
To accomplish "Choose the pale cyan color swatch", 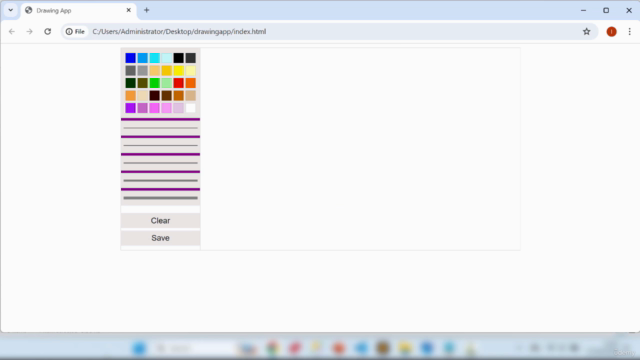I will click(167, 58).
